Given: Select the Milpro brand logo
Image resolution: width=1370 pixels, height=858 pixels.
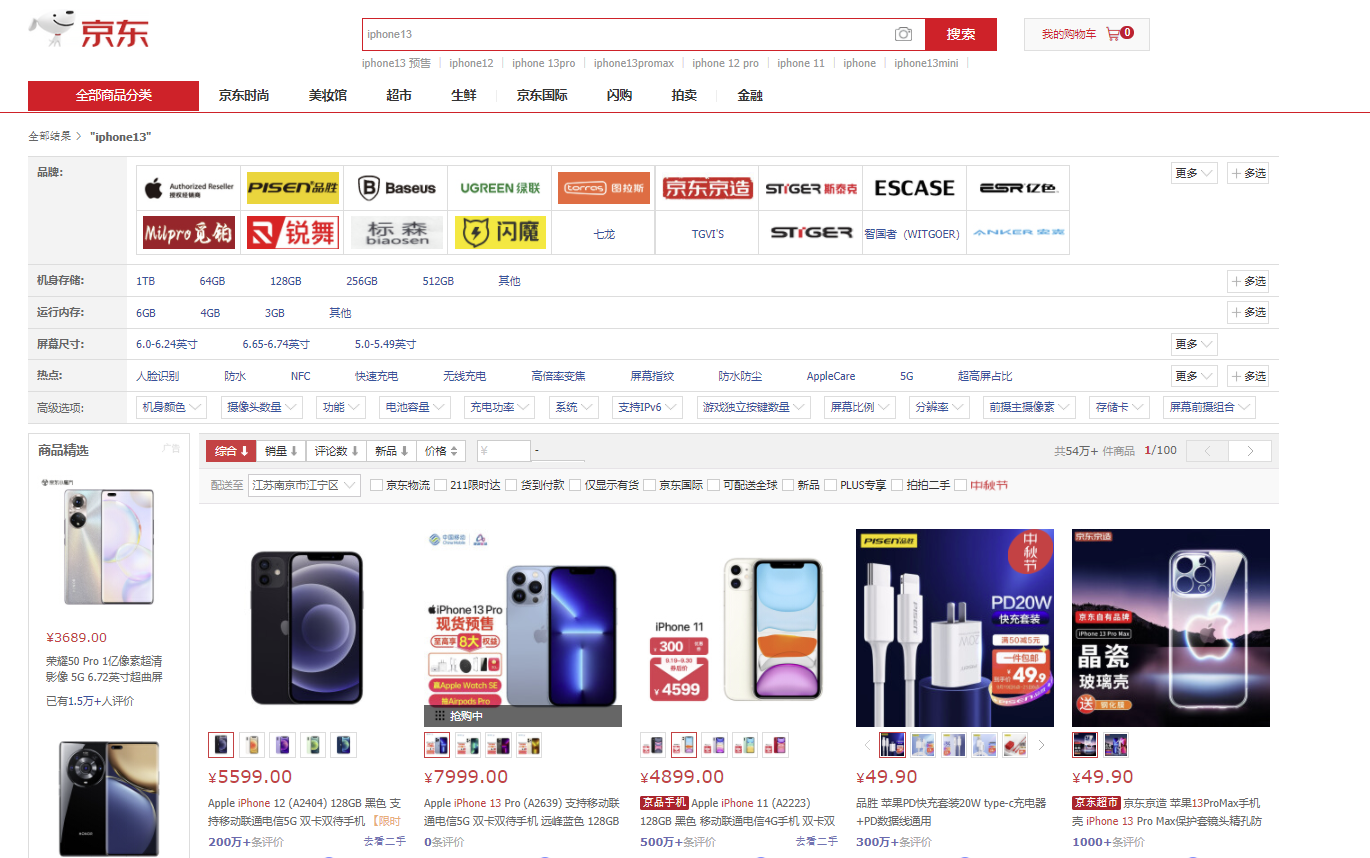Looking at the screenshot, I should pyautogui.click(x=189, y=232).
